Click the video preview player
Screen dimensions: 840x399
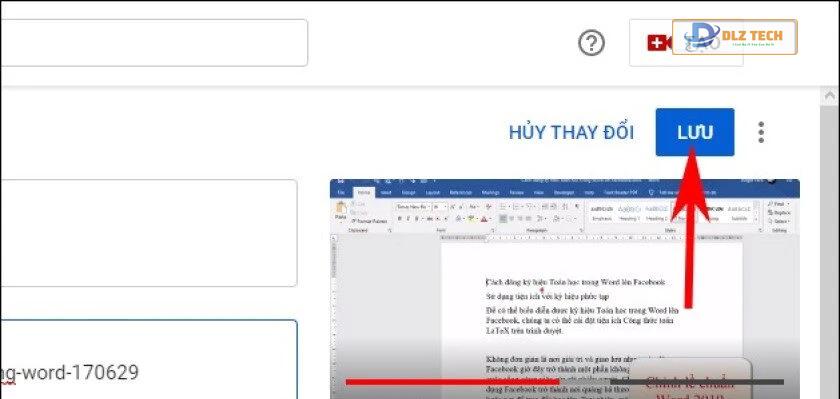[565, 289]
